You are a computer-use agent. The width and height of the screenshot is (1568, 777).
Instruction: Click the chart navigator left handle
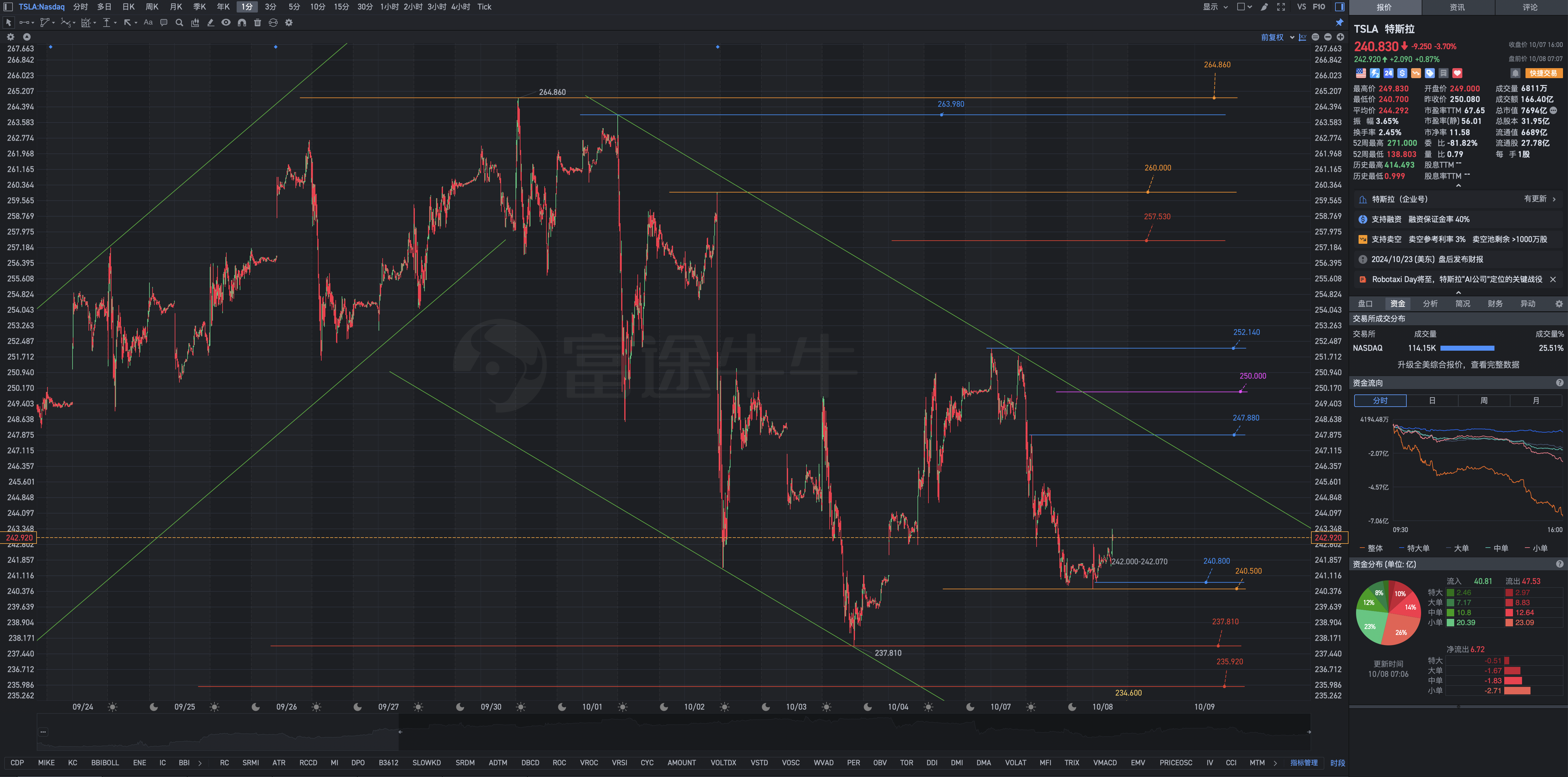(400, 732)
